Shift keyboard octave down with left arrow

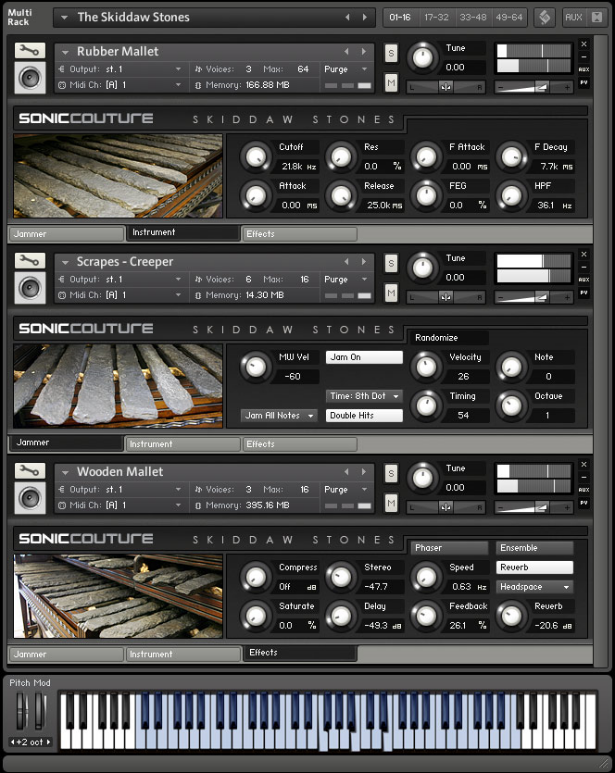[x=12, y=742]
